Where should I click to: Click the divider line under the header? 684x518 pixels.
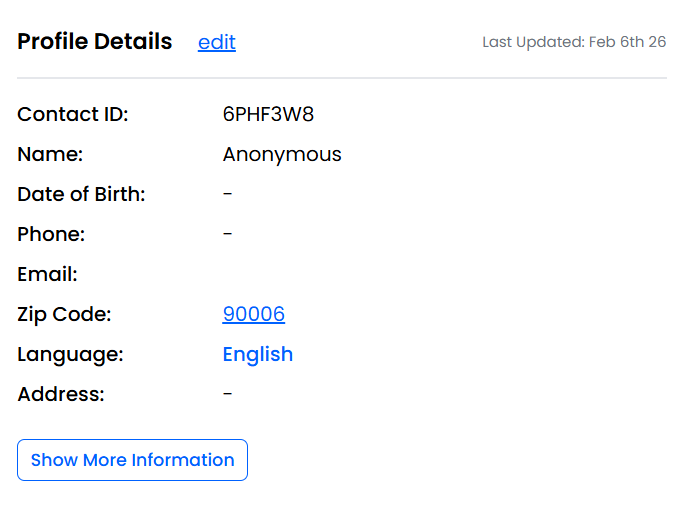click(x=342, y=78)
